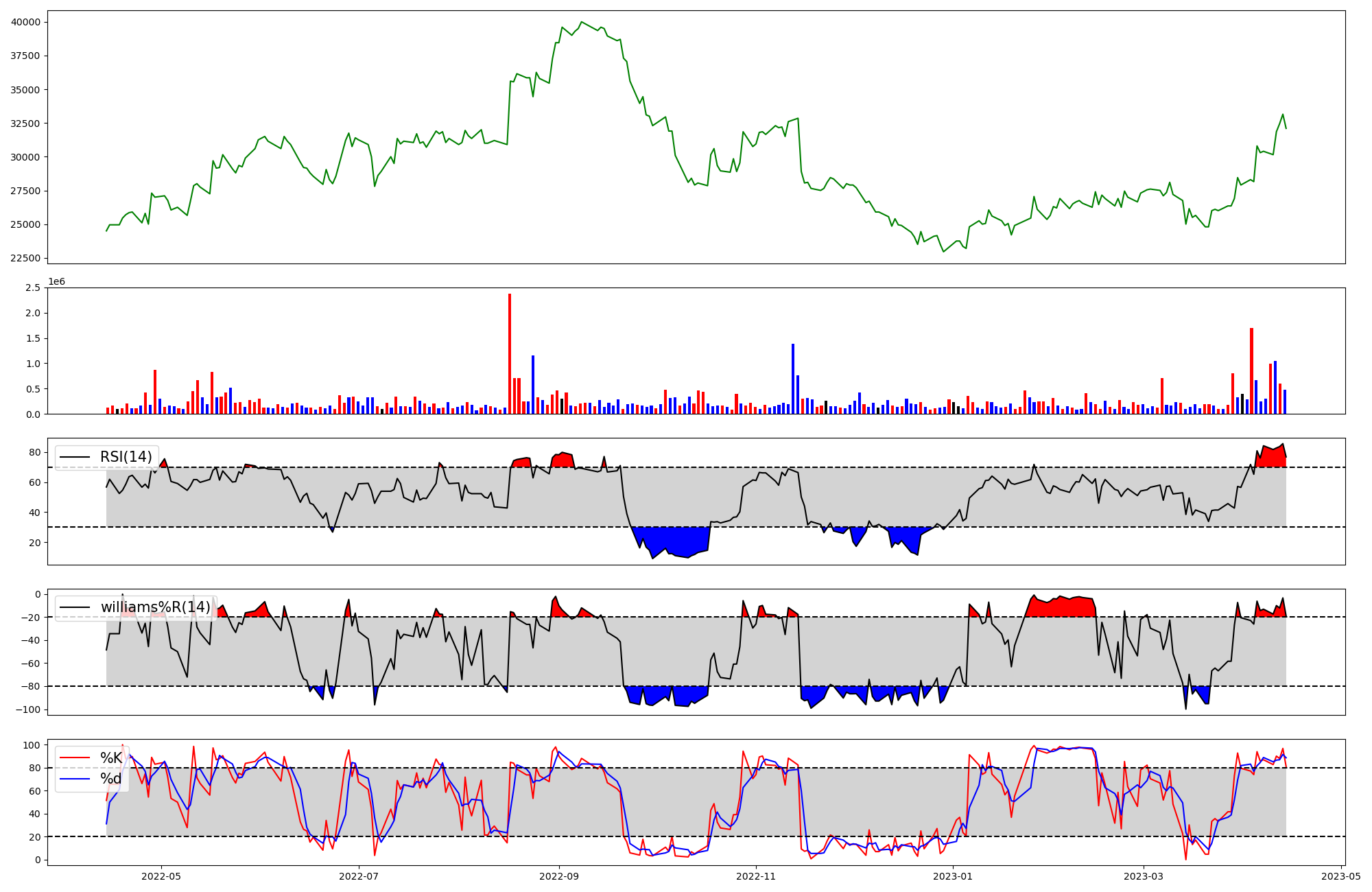Viewport: 1372px width, 892px height.
Task: Click the 2022-05 x-axis date label
Action: [161, 876]
